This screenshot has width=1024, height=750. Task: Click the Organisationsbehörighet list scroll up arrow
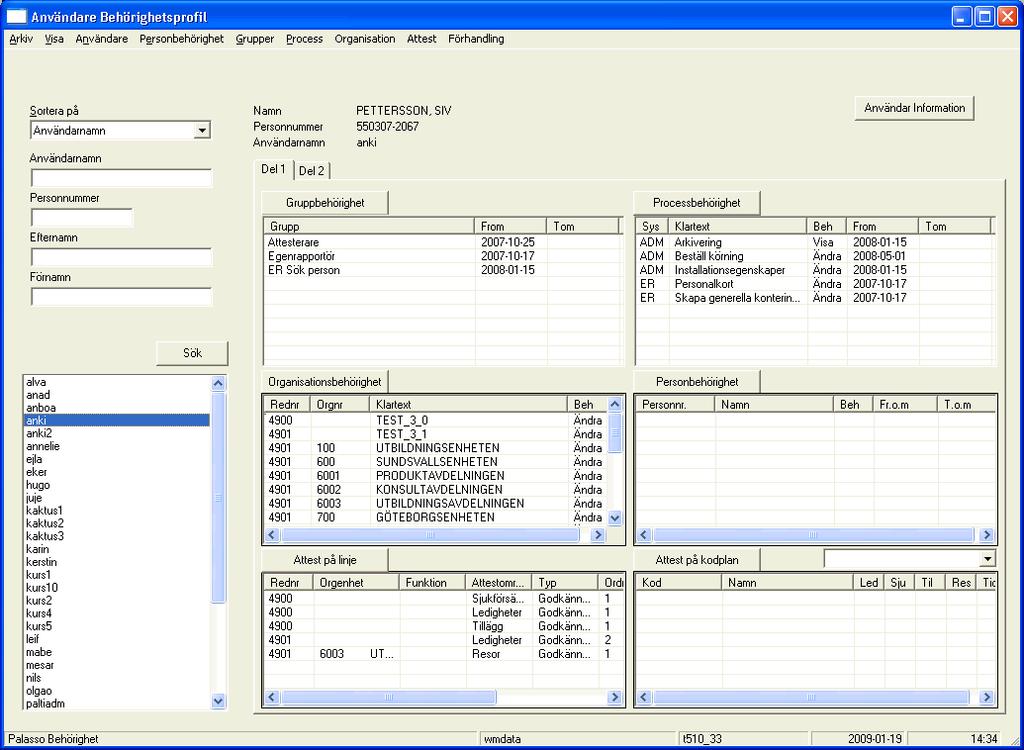pos(615,404)
